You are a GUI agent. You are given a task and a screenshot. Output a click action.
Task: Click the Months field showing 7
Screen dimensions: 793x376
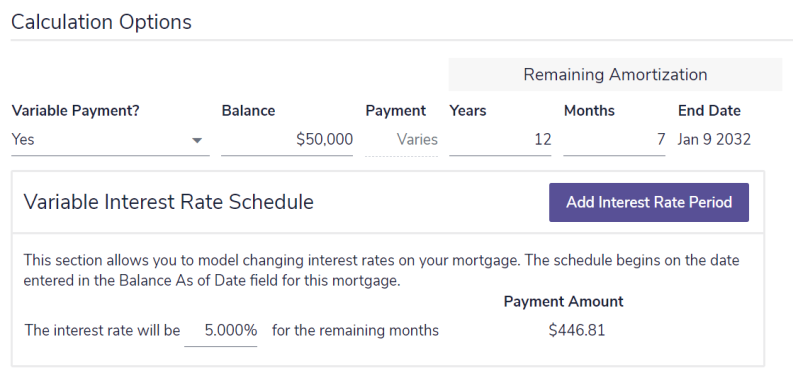(x=614, y=140)
